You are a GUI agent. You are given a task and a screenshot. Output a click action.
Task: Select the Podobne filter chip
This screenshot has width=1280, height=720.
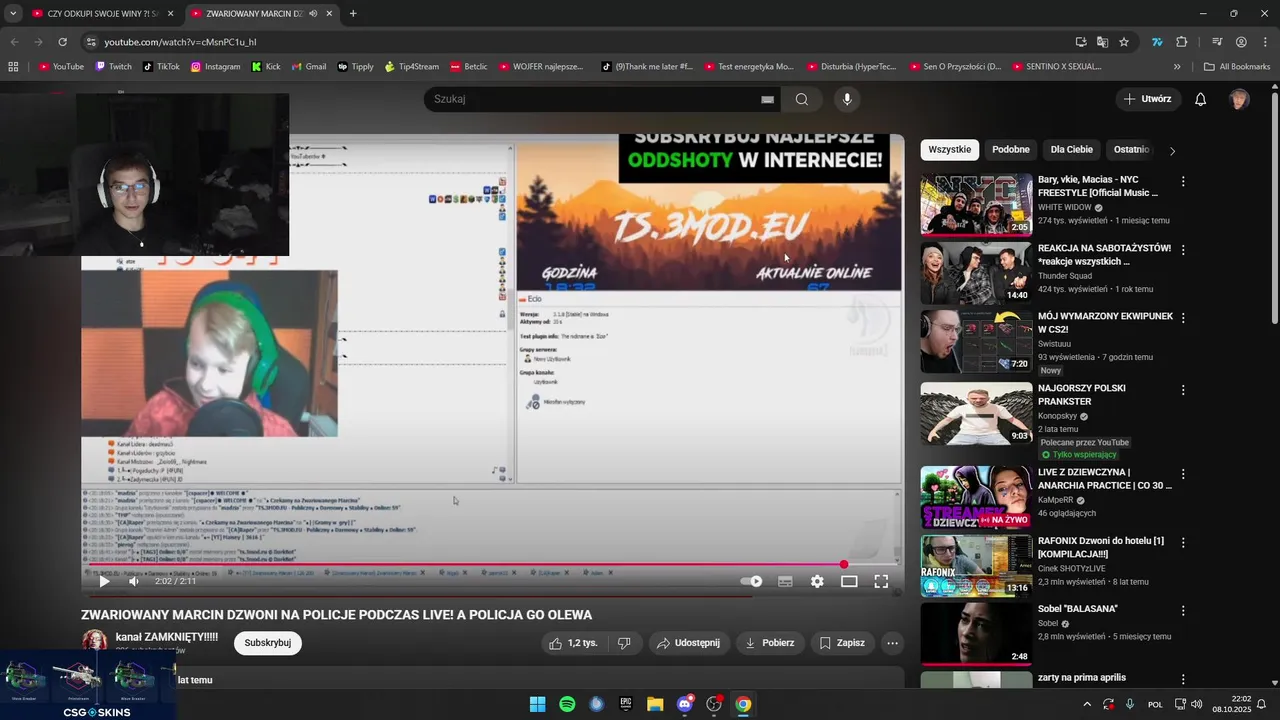(x=1011, y=150)
